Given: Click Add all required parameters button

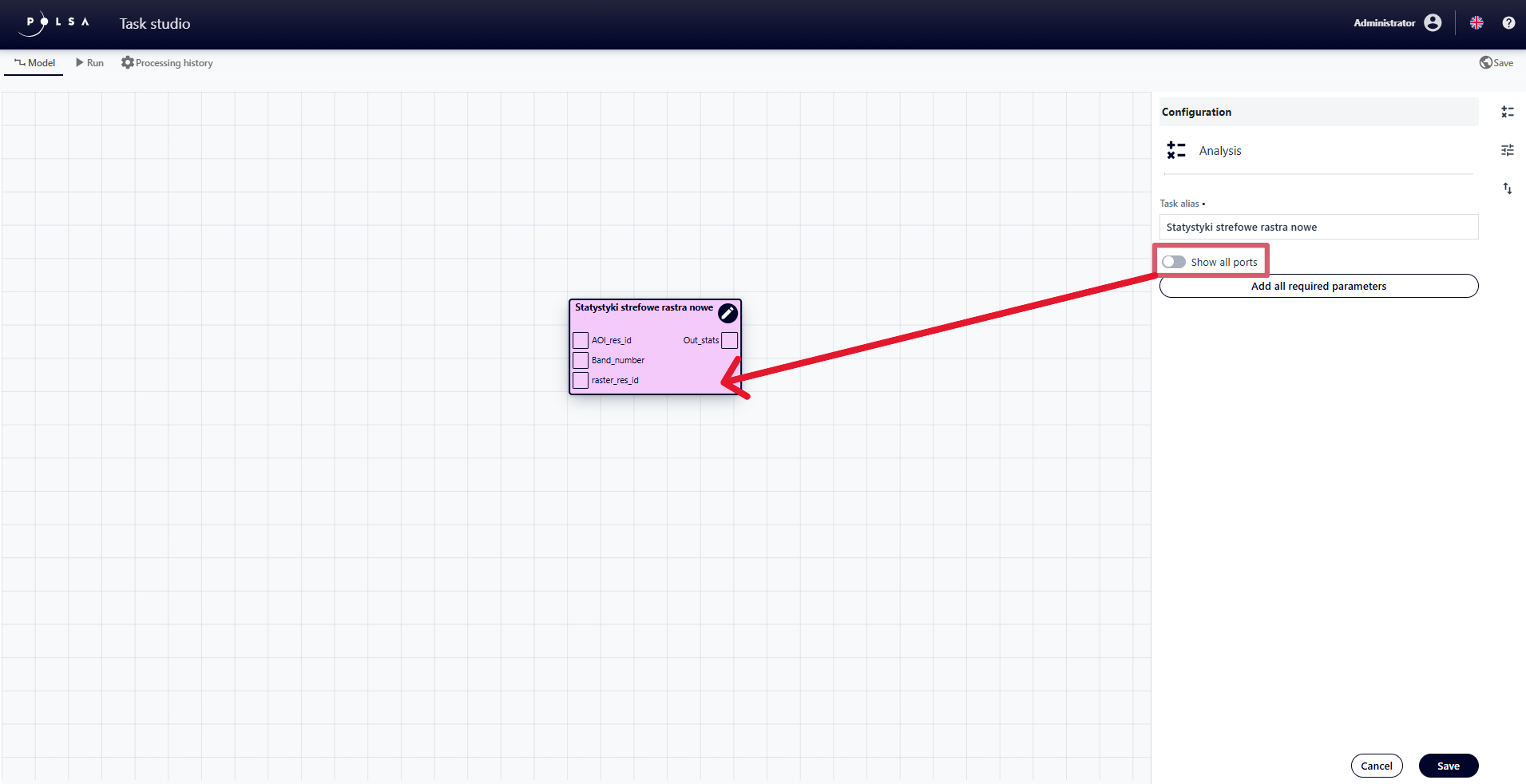Looking at the screenshot, I should (x=1318, y=286).
